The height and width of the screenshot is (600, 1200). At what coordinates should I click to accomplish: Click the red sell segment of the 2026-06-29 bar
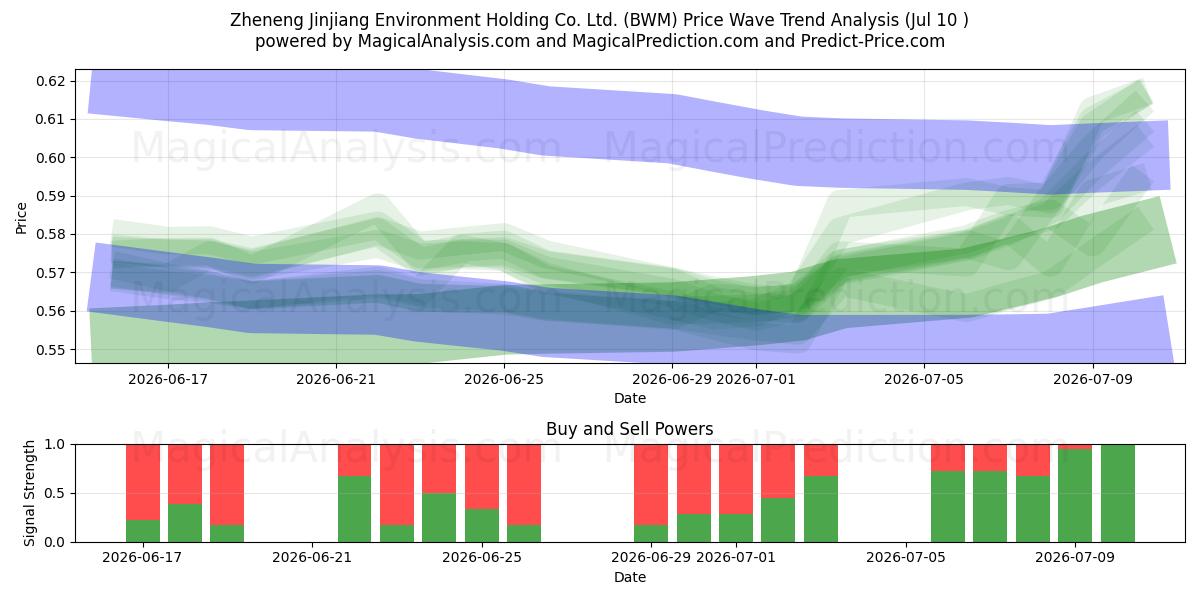click(x=651, y=485)
